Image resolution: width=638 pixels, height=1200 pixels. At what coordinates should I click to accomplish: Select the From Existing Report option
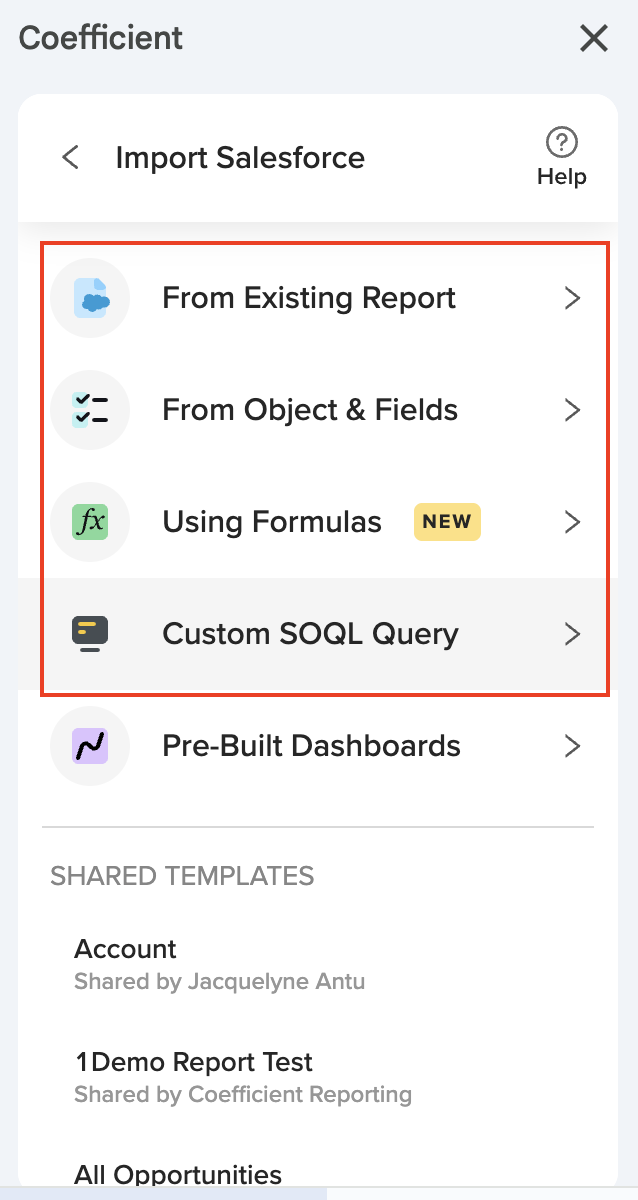pos(309,298)
